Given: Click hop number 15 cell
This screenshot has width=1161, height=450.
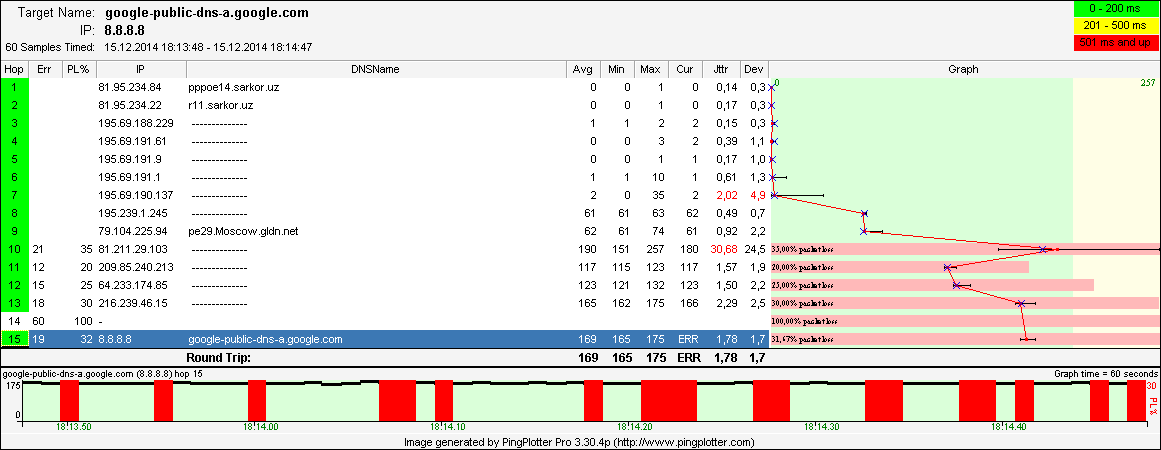Looking at the screenshot, I should [14, 339].
